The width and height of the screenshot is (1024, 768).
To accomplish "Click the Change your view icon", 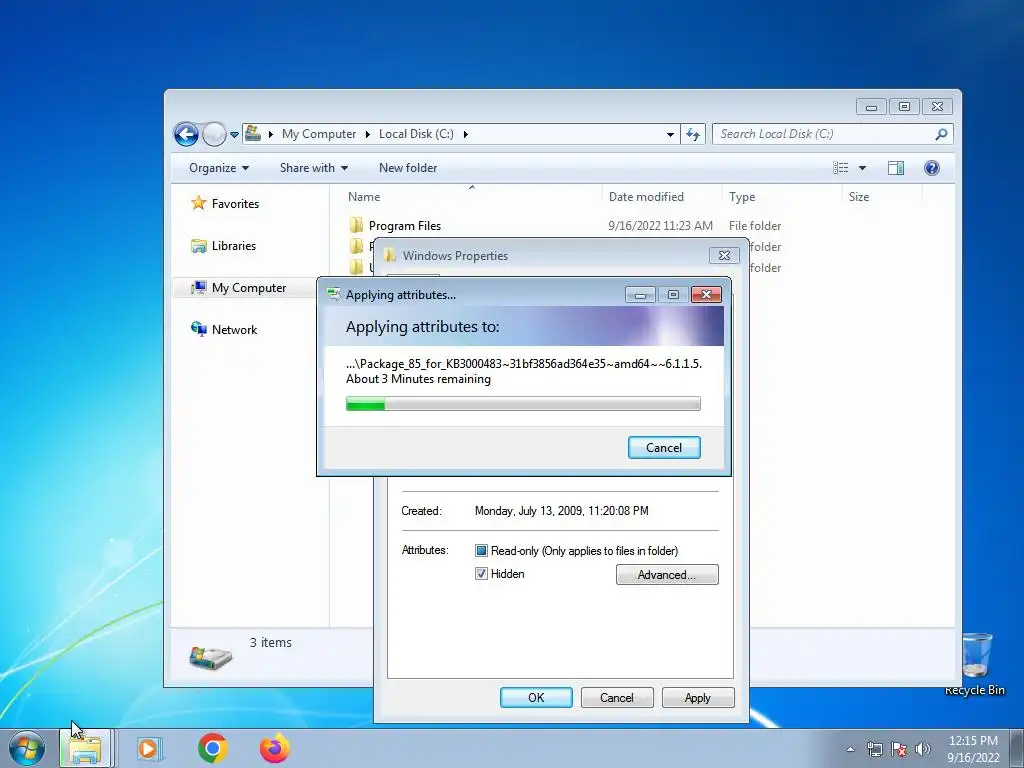I will coord(841,168).
